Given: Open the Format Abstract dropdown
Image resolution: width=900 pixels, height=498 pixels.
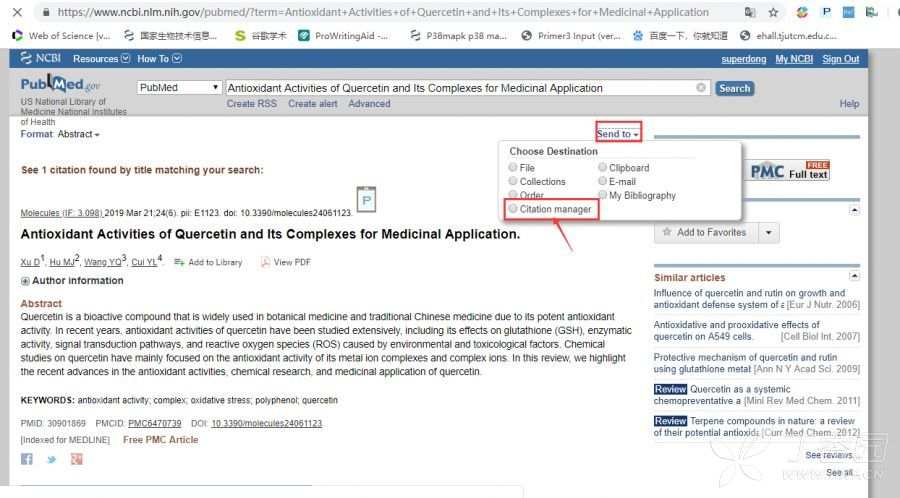Looking at the screenshot, I should [x=60, y=134].
